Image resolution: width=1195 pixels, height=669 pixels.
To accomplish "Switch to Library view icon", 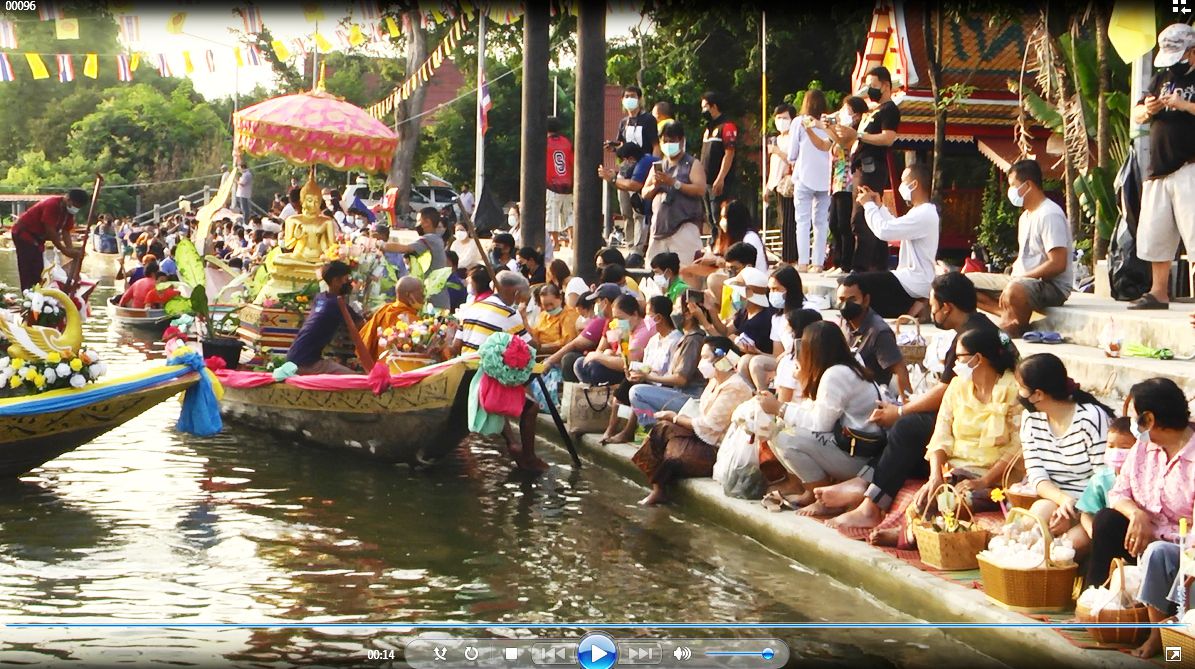I will (x=1180, y=7).
